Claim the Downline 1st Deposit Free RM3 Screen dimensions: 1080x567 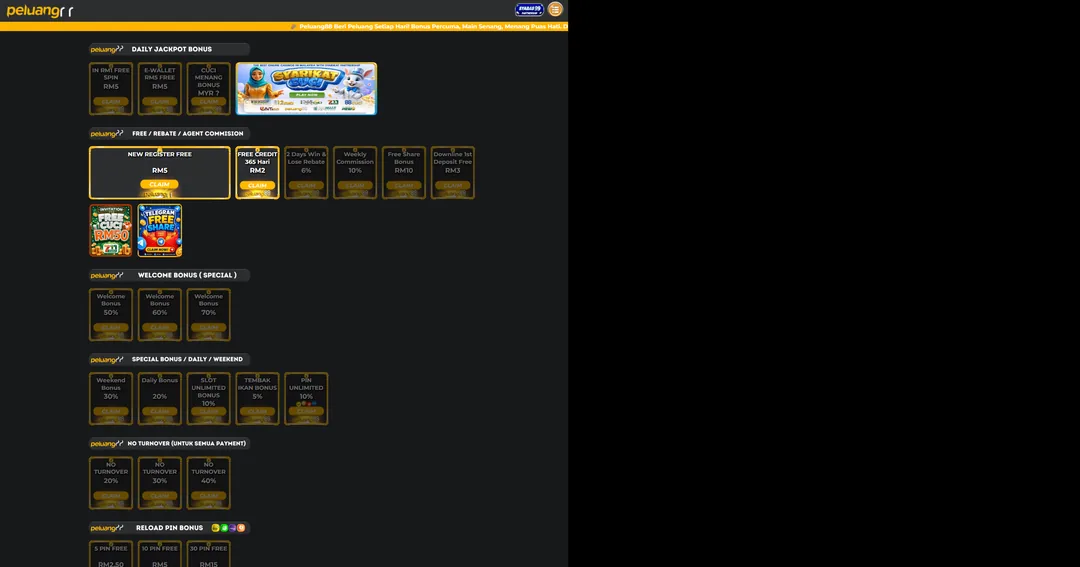(x=453, y=185)
